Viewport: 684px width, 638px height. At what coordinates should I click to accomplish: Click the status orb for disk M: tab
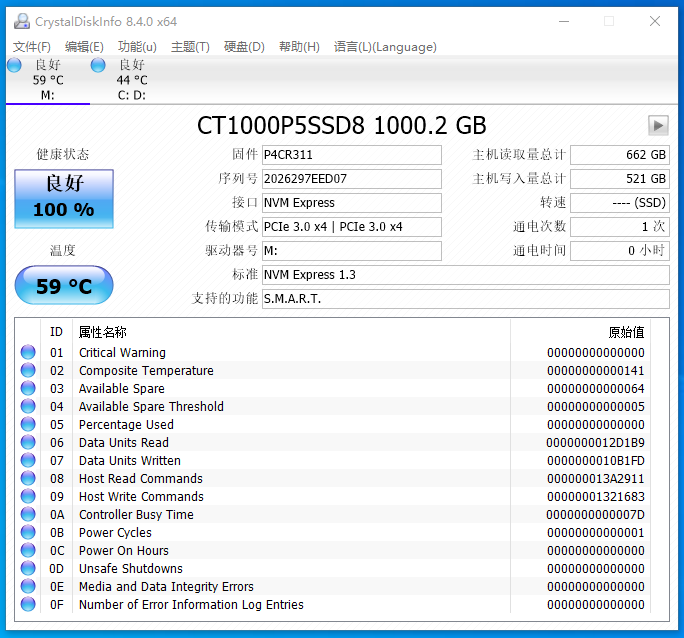point(14,65)
